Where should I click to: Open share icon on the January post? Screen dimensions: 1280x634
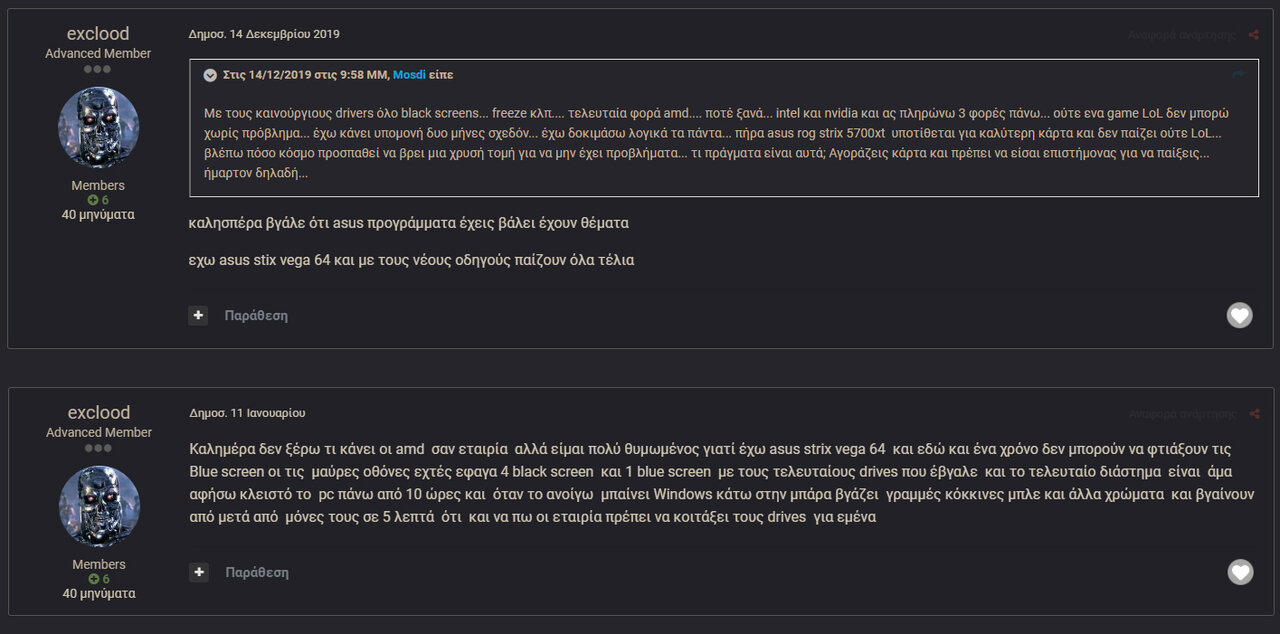pos(1254,414)
